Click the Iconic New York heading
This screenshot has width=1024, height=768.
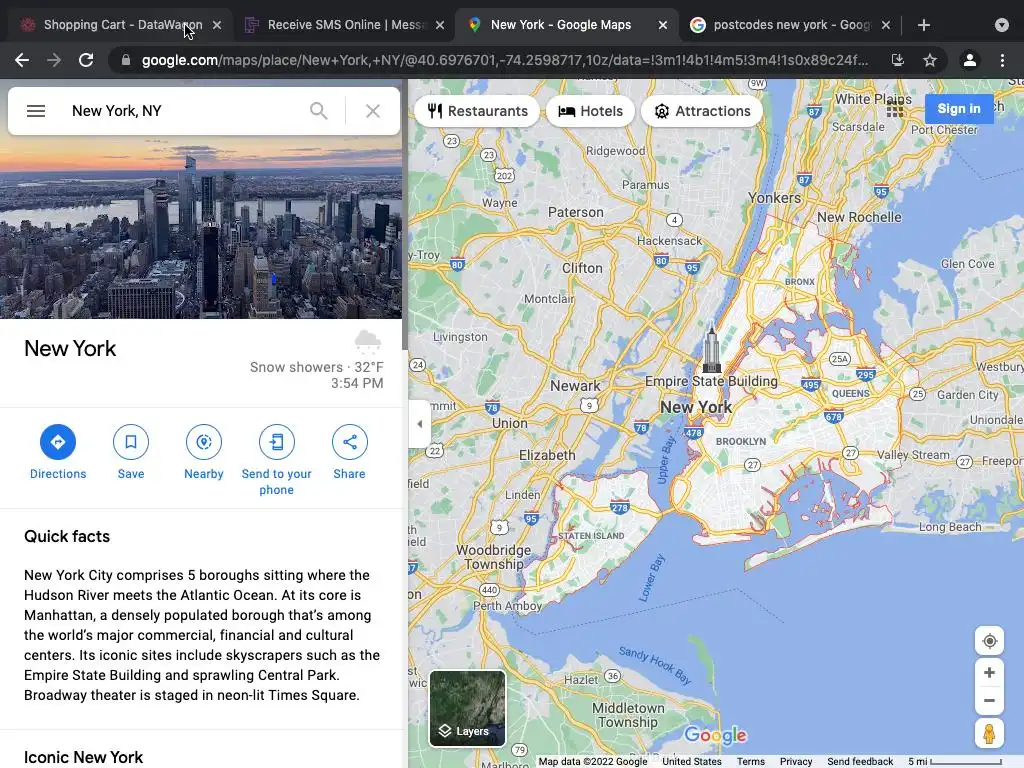click(83, 758)
